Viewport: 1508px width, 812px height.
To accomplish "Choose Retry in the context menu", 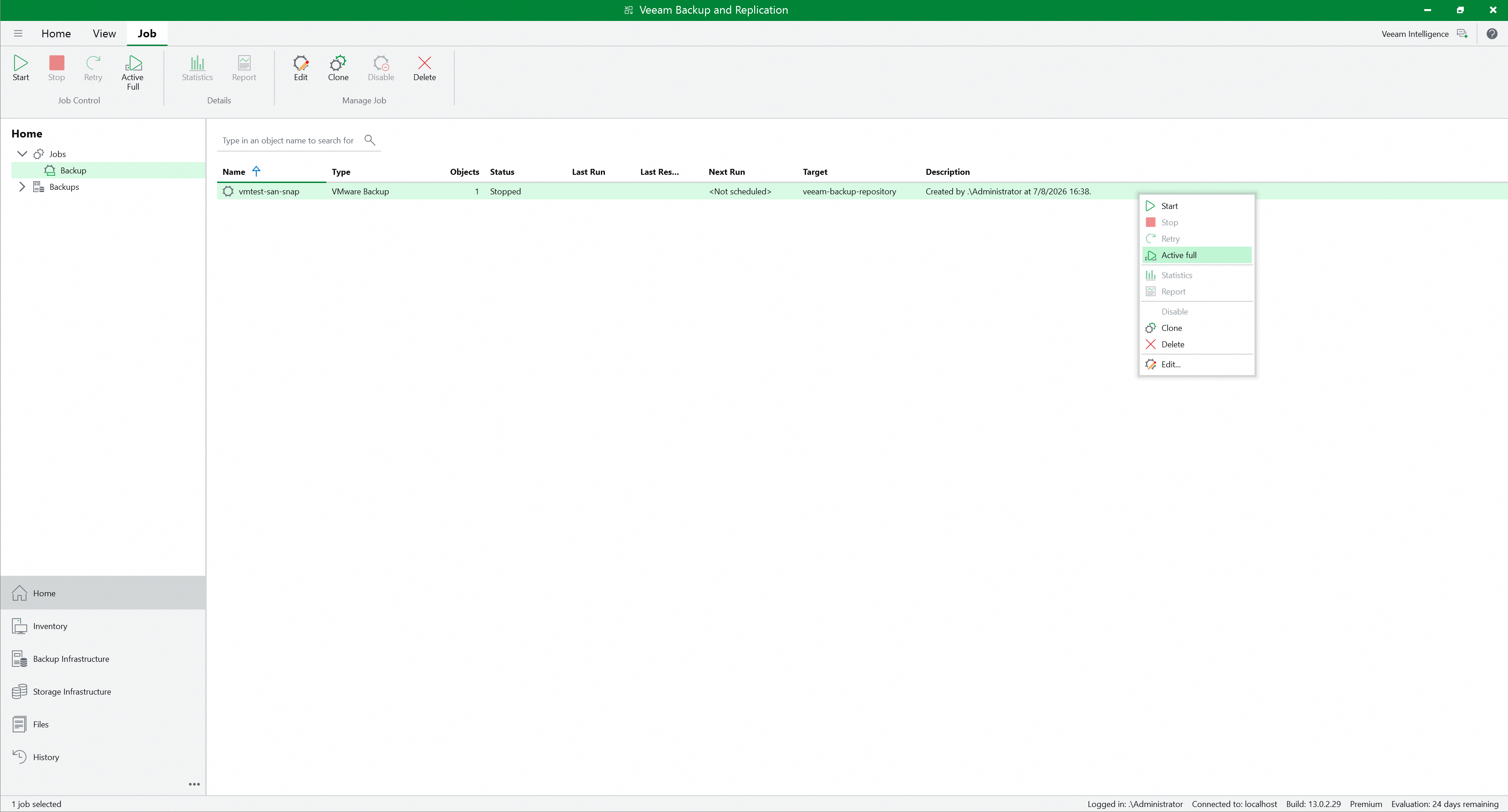I will [x=1197, y=239].
